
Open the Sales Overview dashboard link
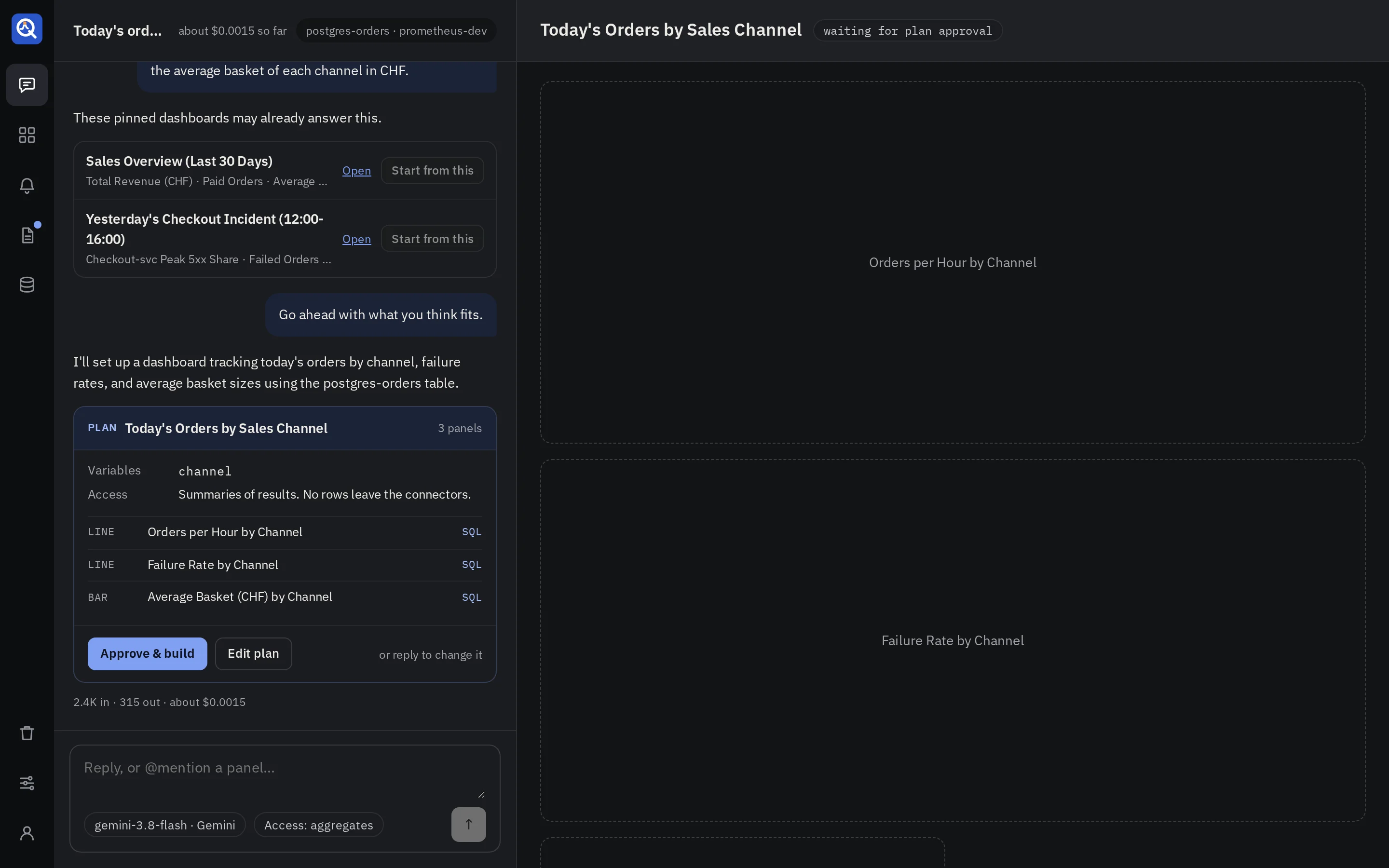(356, 171)
